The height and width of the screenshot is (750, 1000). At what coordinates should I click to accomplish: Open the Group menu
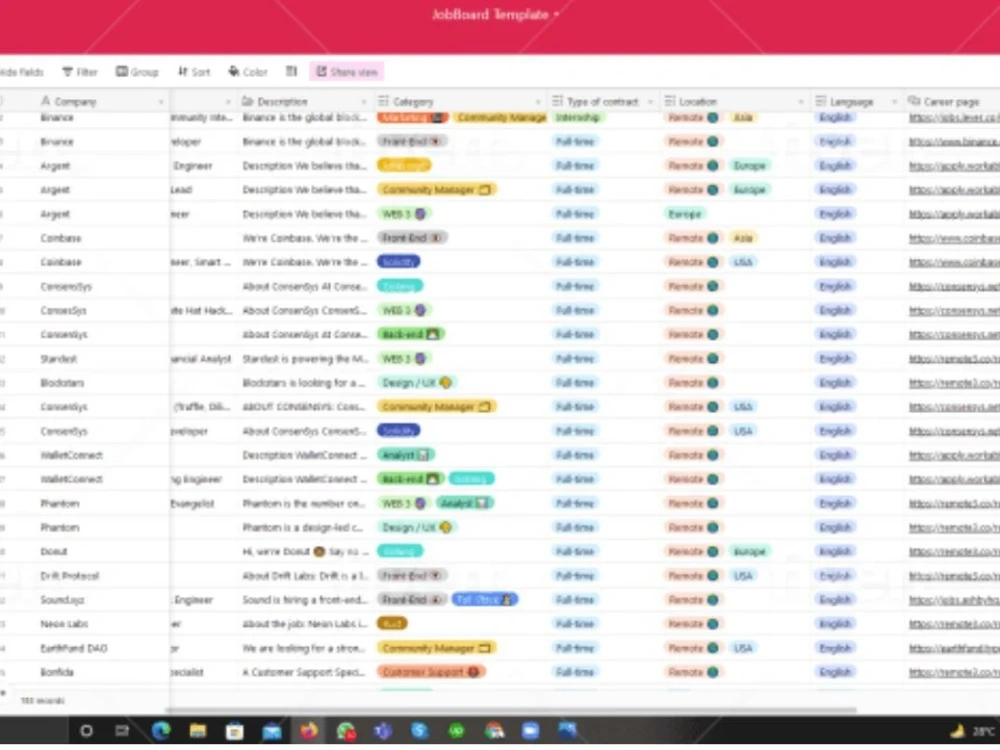[x=136, y=72]
